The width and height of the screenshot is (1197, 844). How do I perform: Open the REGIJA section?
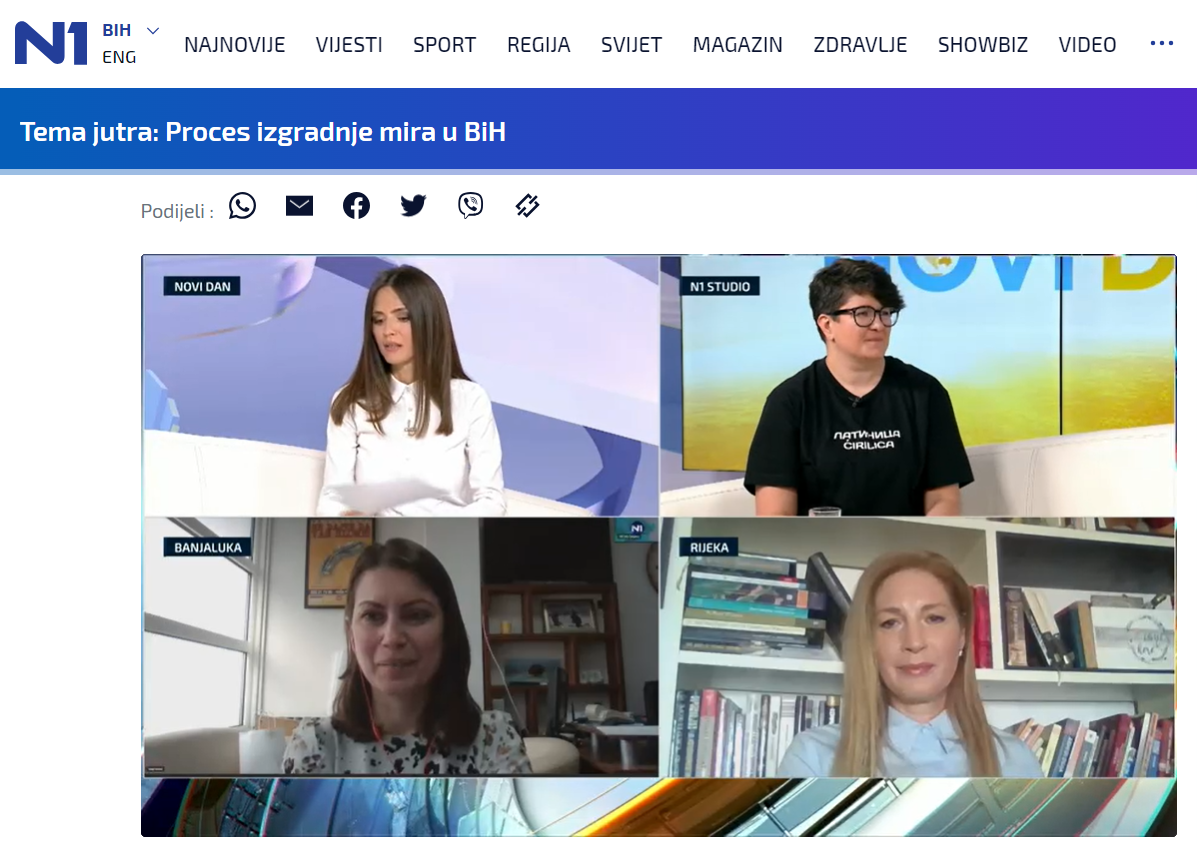[539, 44]
